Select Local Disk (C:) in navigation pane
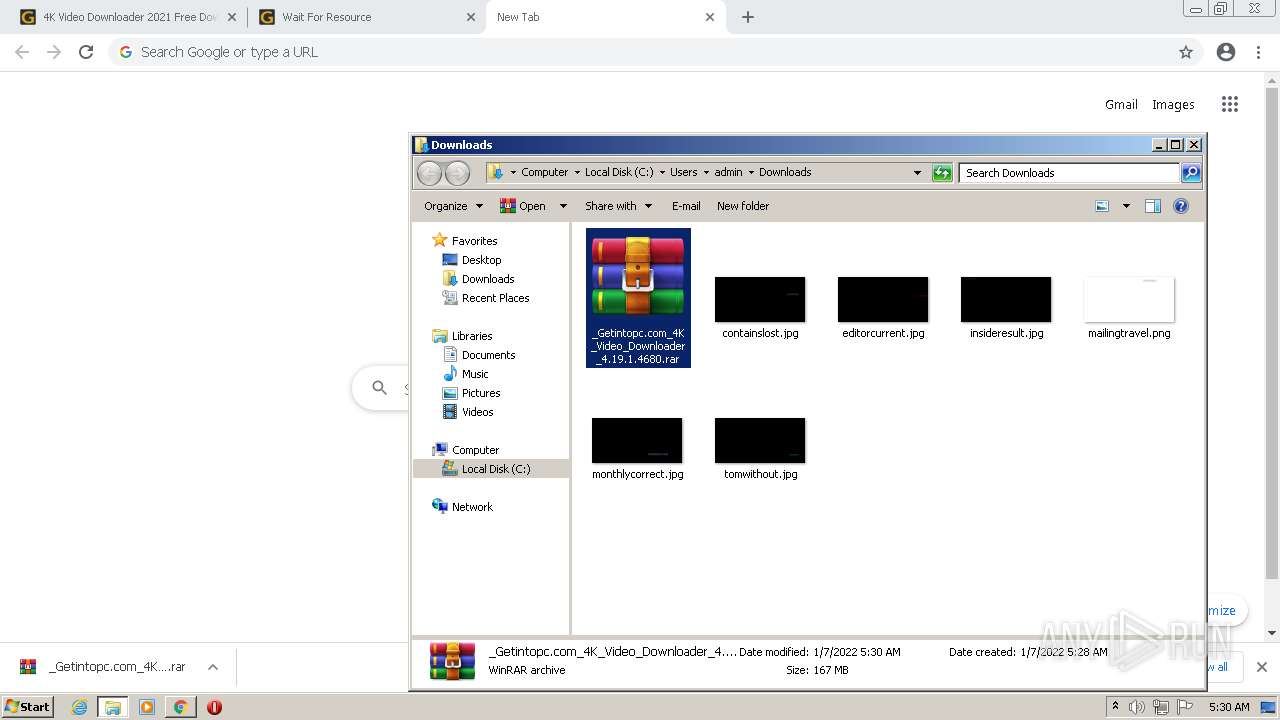 (x=491, y=469)
